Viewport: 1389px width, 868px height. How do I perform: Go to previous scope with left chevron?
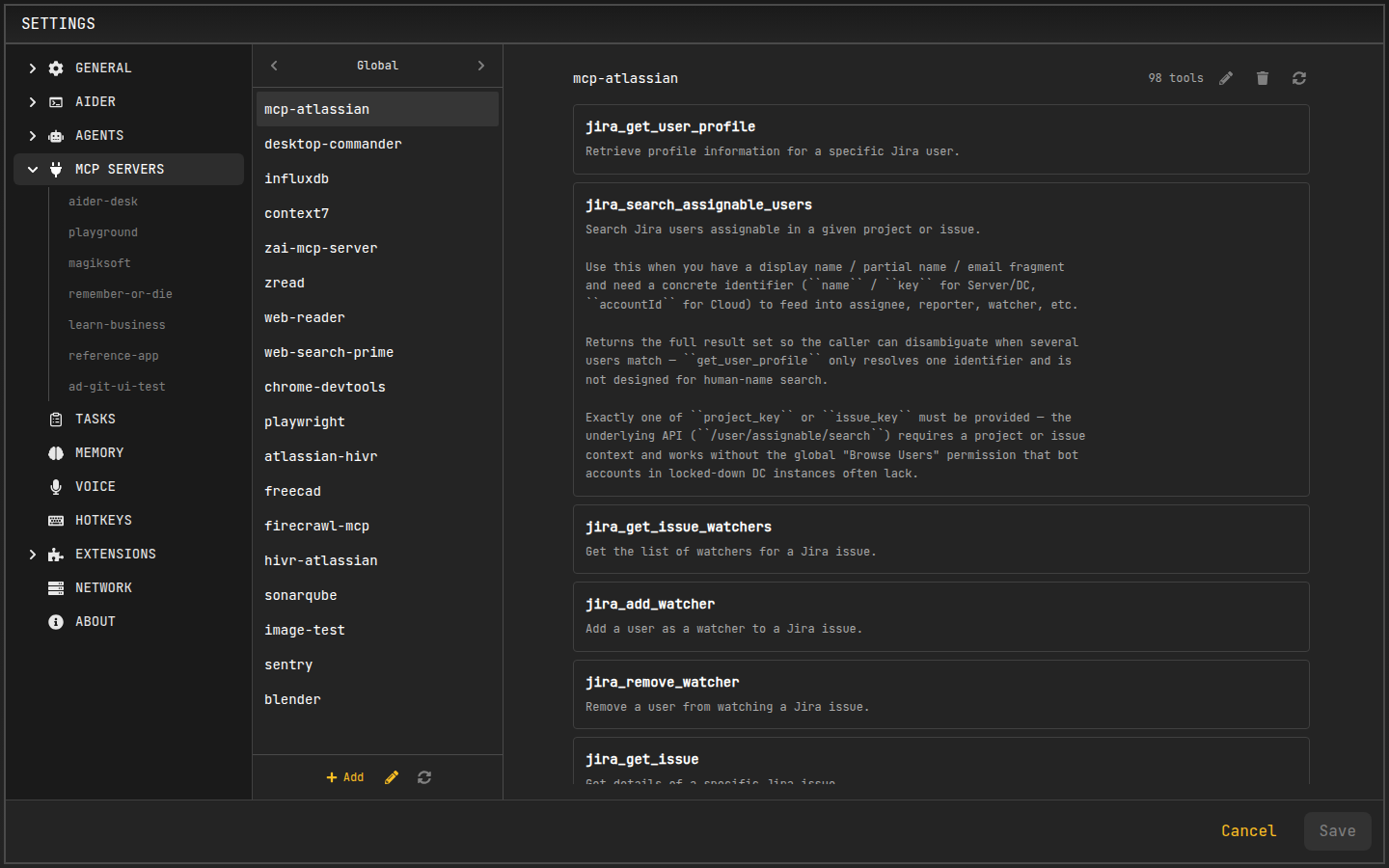click(274, 66)
